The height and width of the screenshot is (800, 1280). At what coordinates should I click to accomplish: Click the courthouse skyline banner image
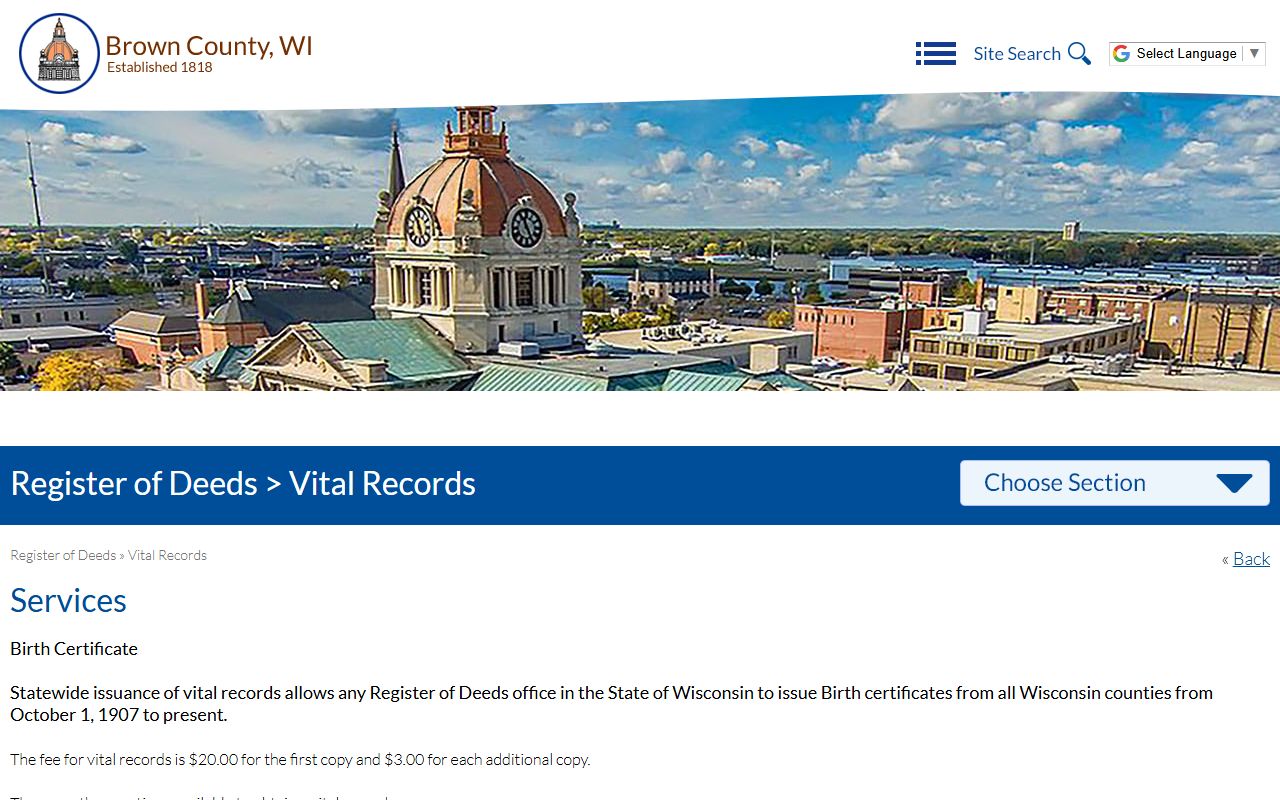(x=640, y=242)
